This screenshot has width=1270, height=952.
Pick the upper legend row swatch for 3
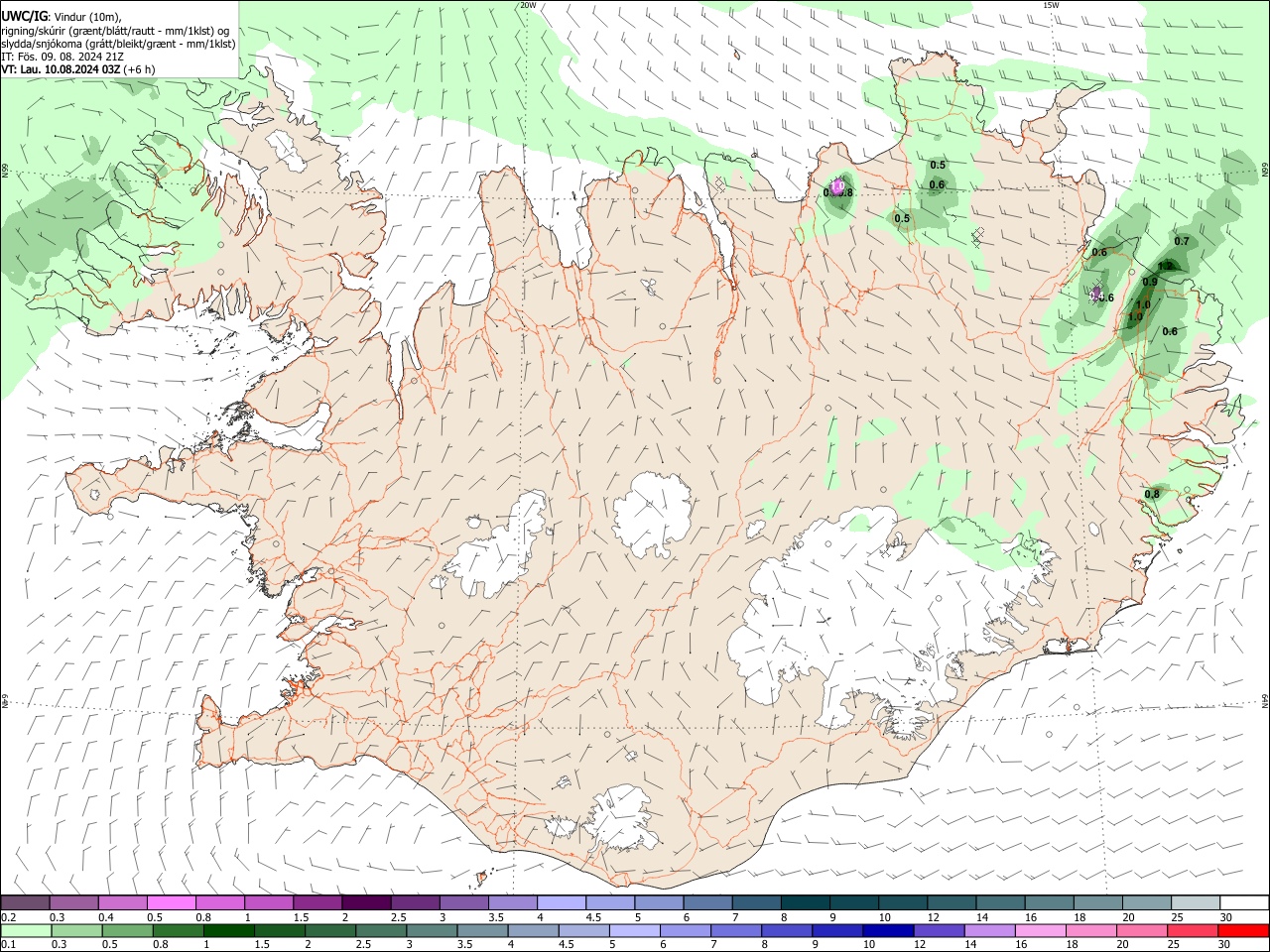click(463, 902)
